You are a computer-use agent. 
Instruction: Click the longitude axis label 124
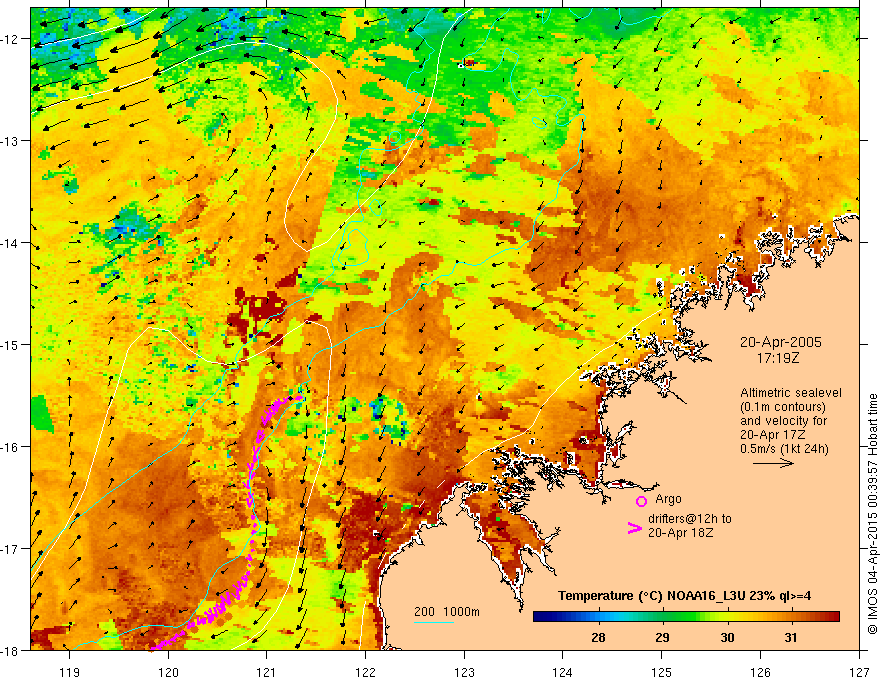tap(563, 672)
